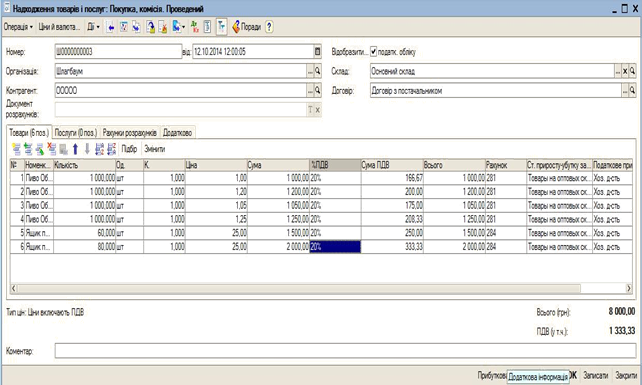The image size is (642, 385).
Task: Click the enter-based-on document icon with blue arrow
Action: pyautogui.click(x=136, y=27)
